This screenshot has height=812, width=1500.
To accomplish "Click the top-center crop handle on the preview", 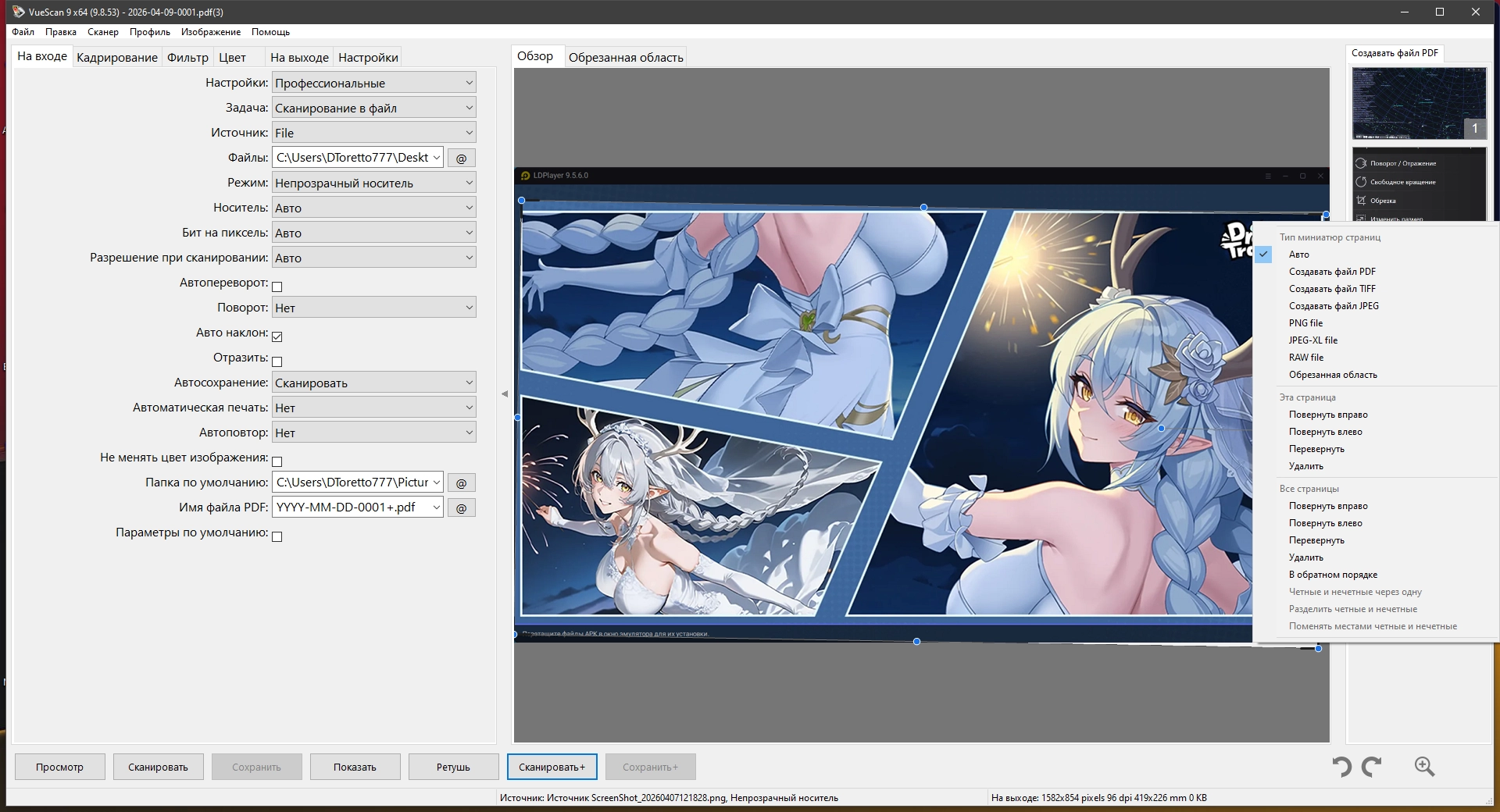I will point(923,208).
